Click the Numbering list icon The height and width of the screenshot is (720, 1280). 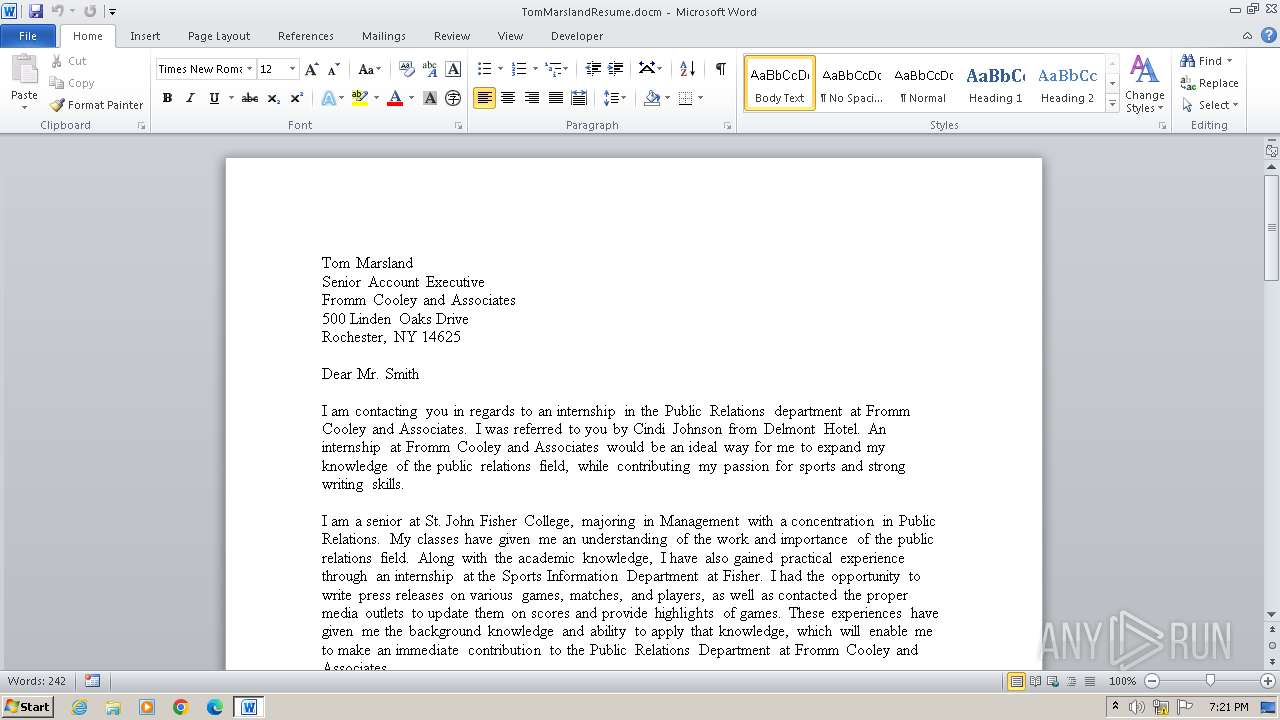(x=519, y=69)
